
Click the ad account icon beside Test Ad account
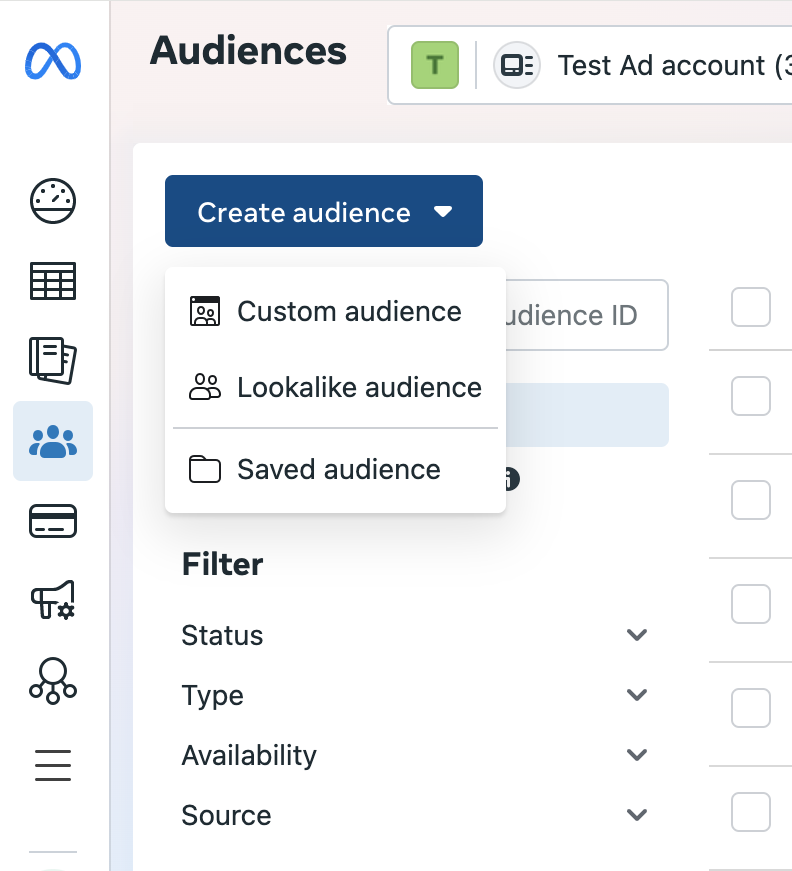[517, 65]
